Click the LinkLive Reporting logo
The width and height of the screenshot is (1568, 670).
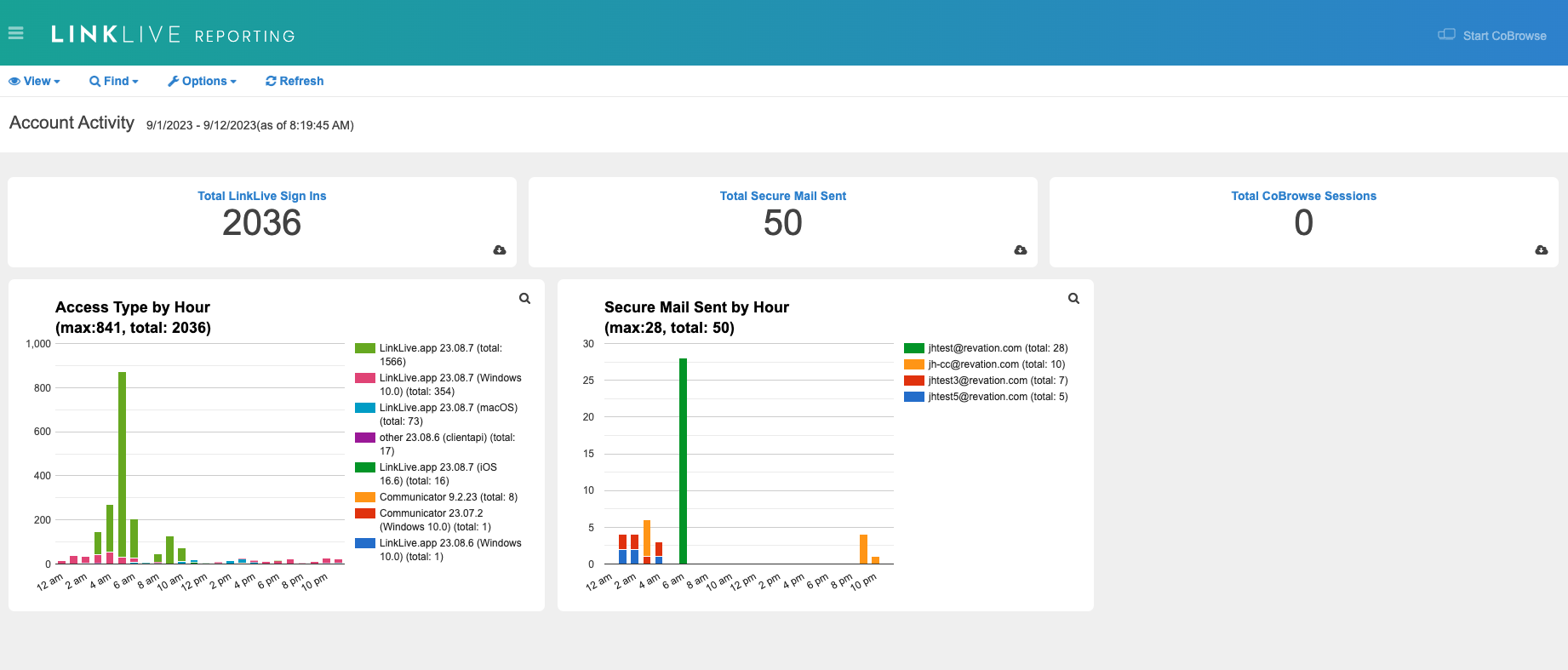coord(173,35)
